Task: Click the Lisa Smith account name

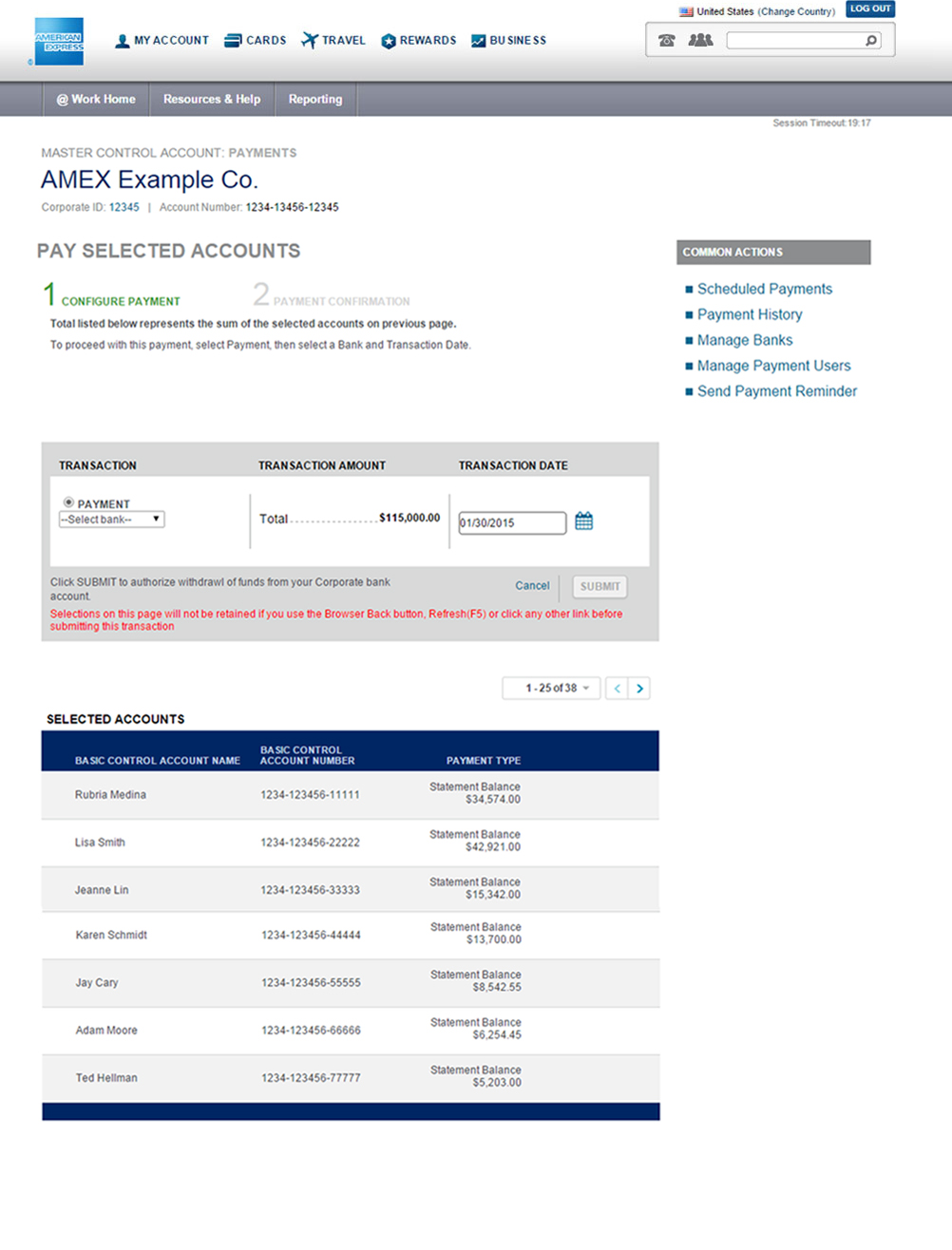Action: [x=100, y=843]
